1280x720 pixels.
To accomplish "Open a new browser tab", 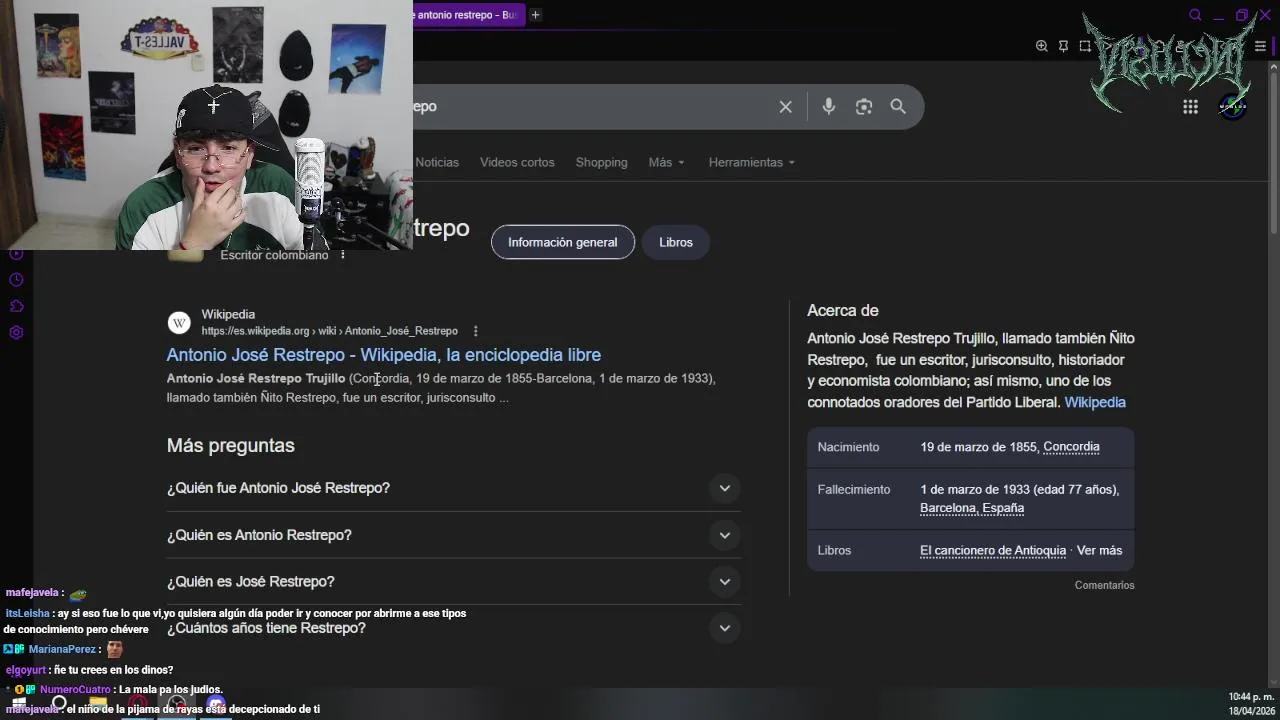I will pos(535,15).
